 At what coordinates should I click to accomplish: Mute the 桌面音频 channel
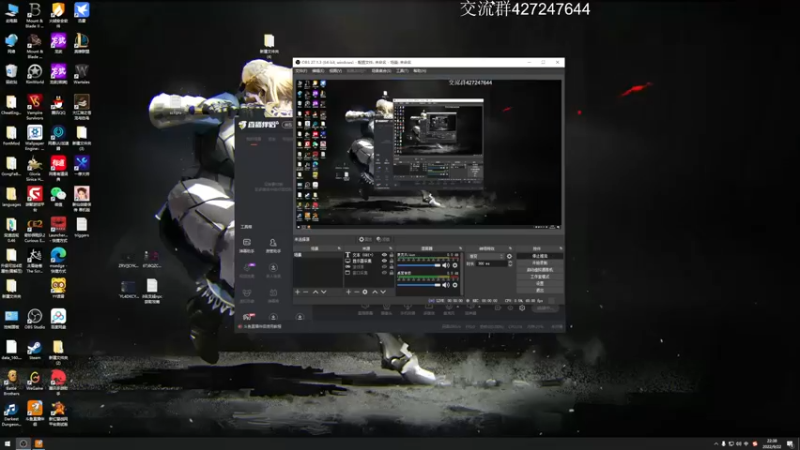coord(446,285)
